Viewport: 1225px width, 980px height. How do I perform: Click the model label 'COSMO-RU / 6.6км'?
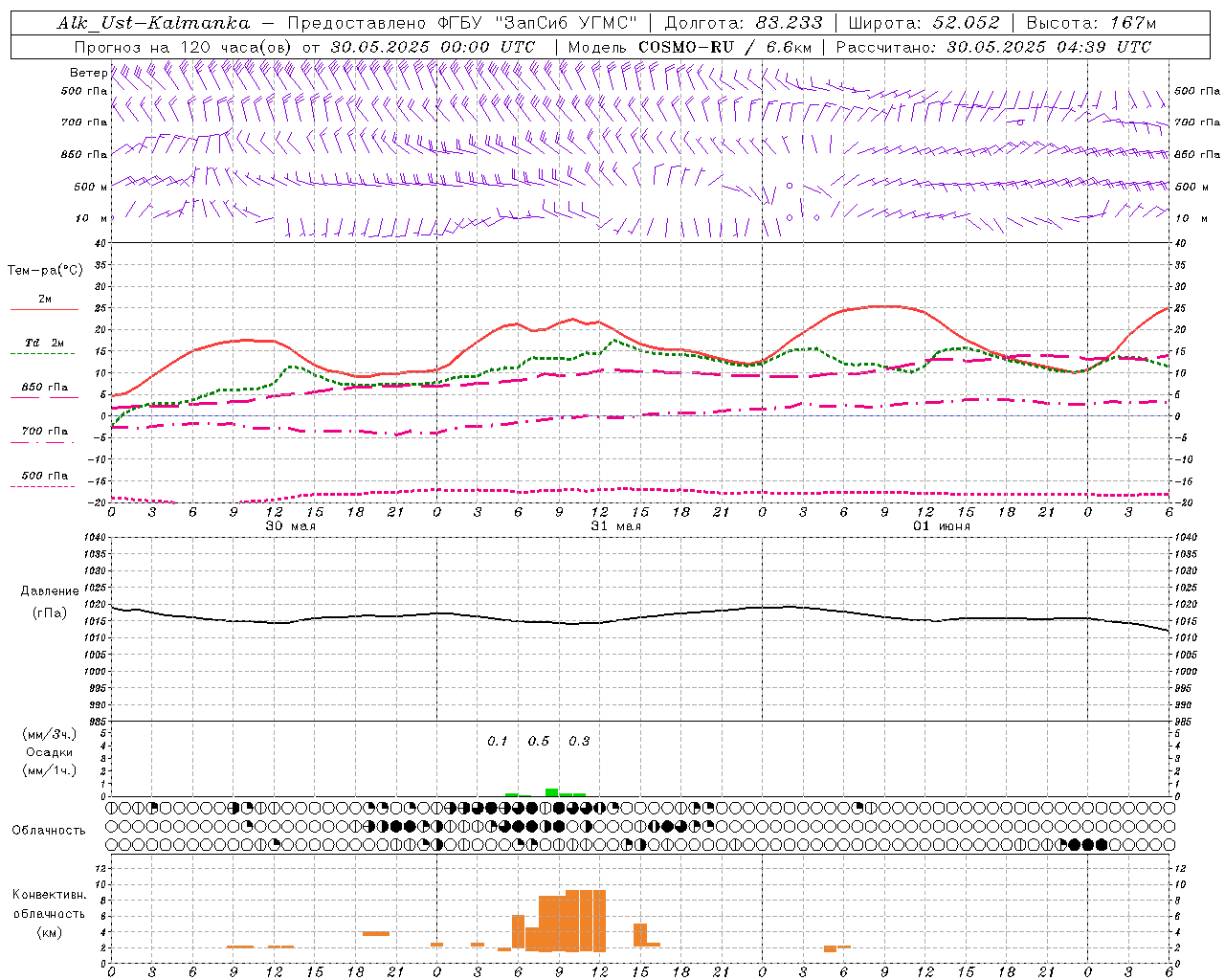724,47
